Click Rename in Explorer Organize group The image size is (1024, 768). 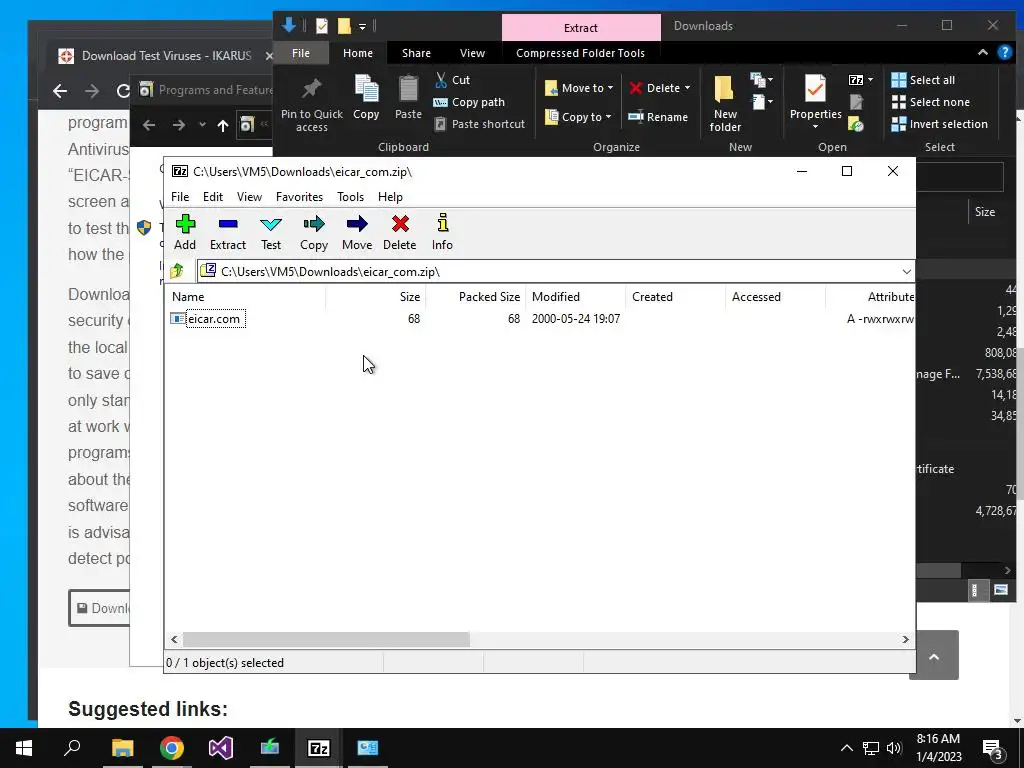click(658, 117)
